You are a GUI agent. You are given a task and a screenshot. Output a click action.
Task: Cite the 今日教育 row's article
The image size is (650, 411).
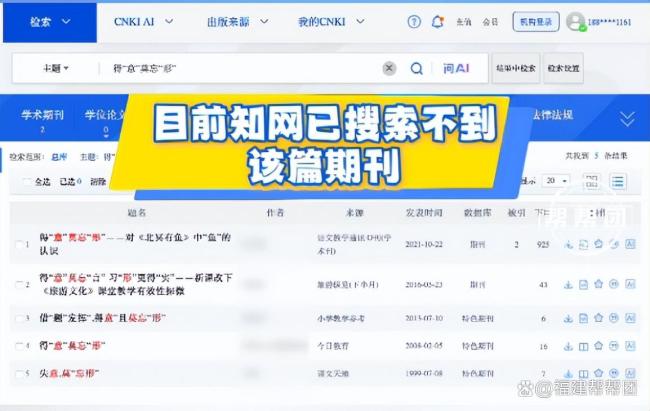coord(614,346)
